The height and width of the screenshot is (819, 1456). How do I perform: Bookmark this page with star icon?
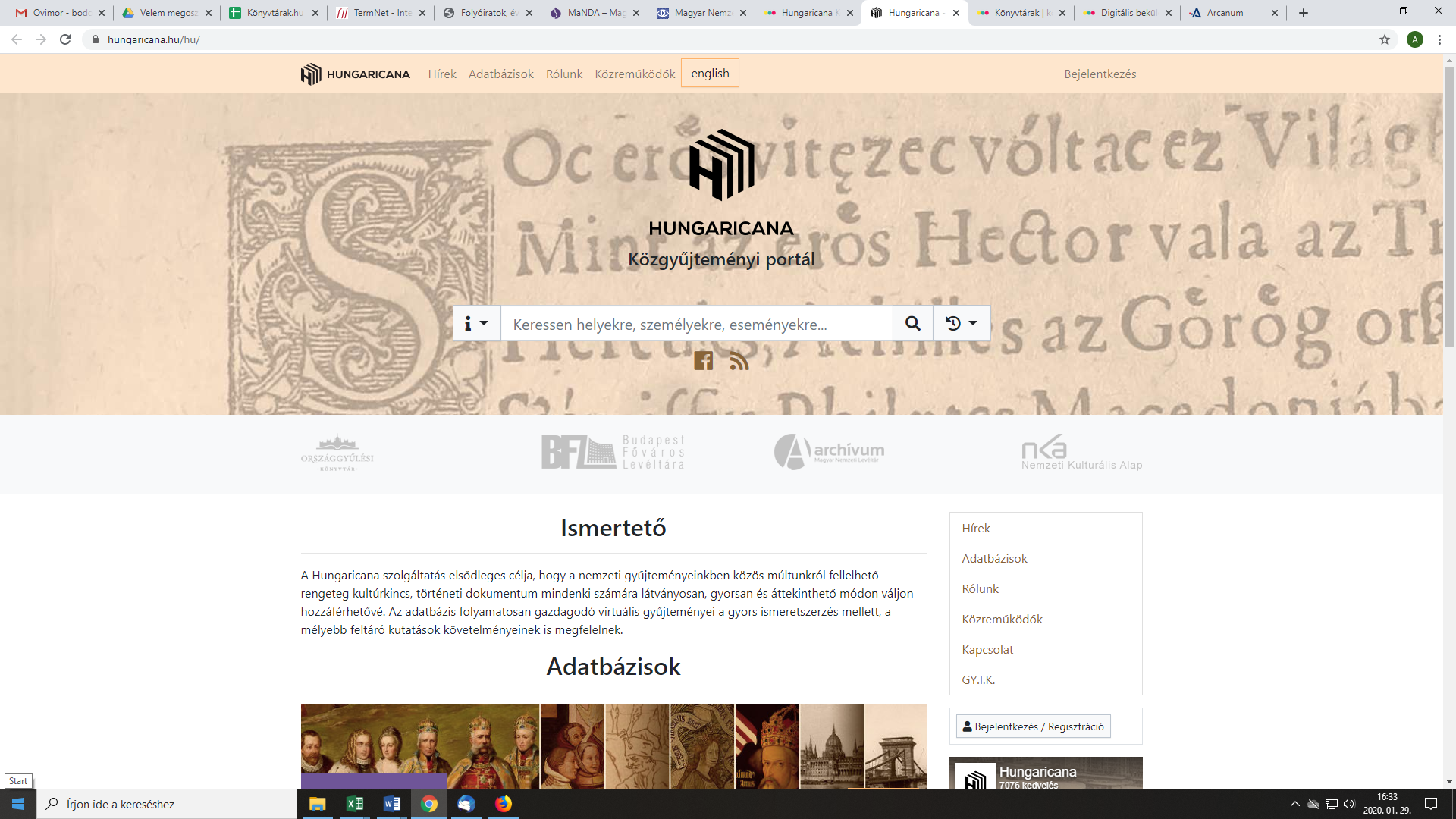(1385, 39)
